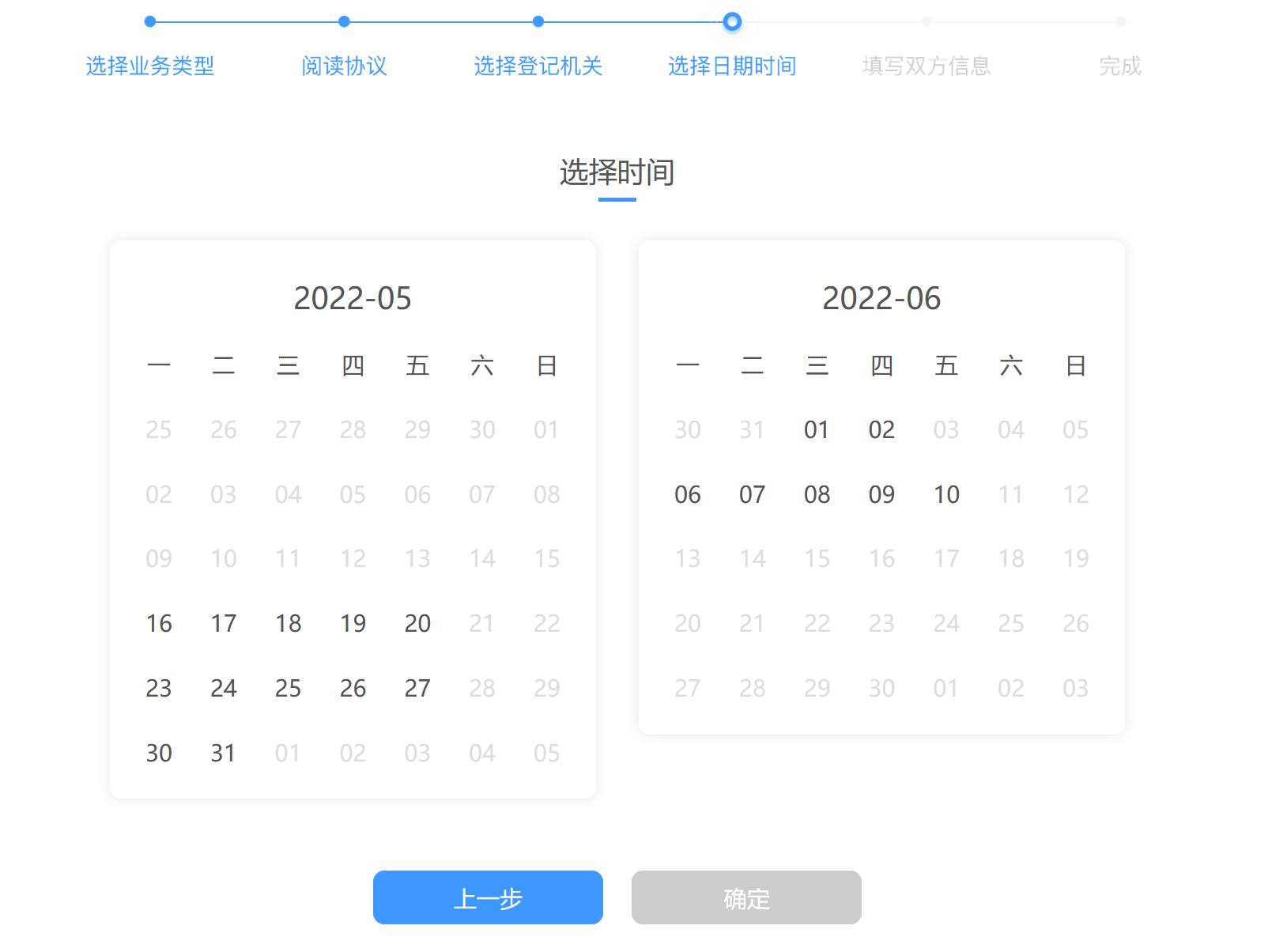Go to the 选择登记机关 step

coord(538,66)
